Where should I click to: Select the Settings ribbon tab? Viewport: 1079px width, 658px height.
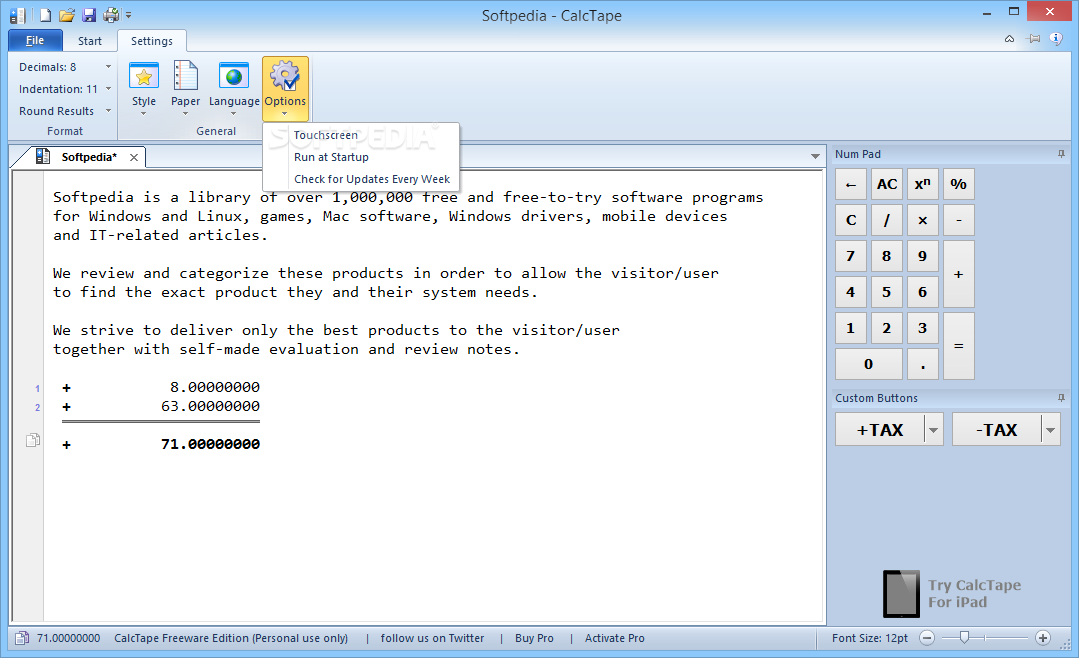coord(151,41)
